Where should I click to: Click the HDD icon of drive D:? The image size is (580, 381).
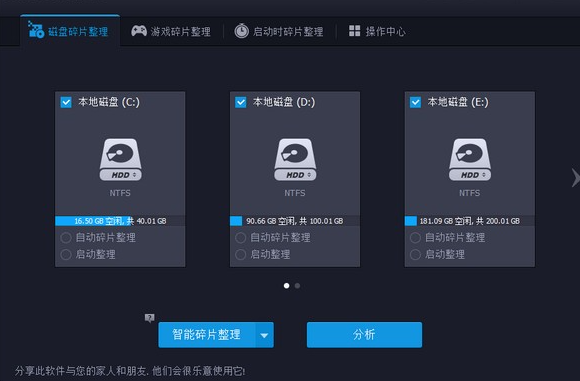tap(295, 159)
